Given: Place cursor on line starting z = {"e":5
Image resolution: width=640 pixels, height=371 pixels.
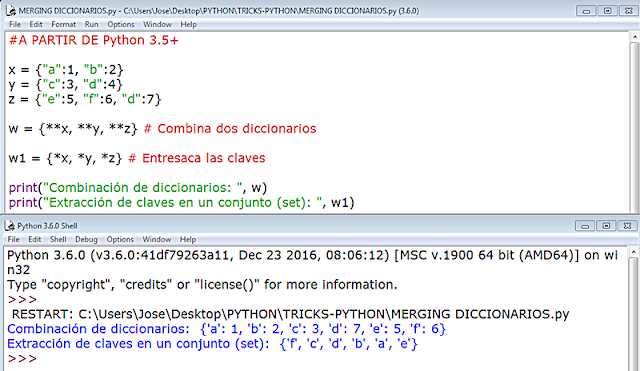Looking at the screenshot, I should pyautogui.click(x=85, y=99).
